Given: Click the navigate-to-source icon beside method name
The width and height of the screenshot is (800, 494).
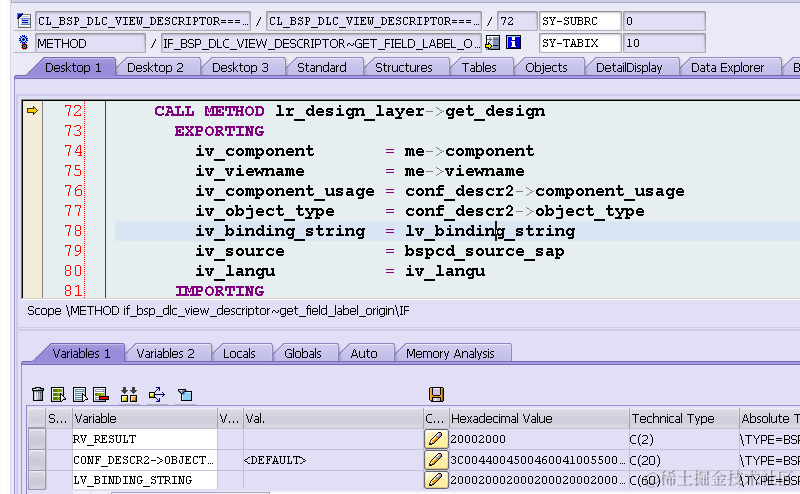Looking at the screenshot, I should 492,43.
